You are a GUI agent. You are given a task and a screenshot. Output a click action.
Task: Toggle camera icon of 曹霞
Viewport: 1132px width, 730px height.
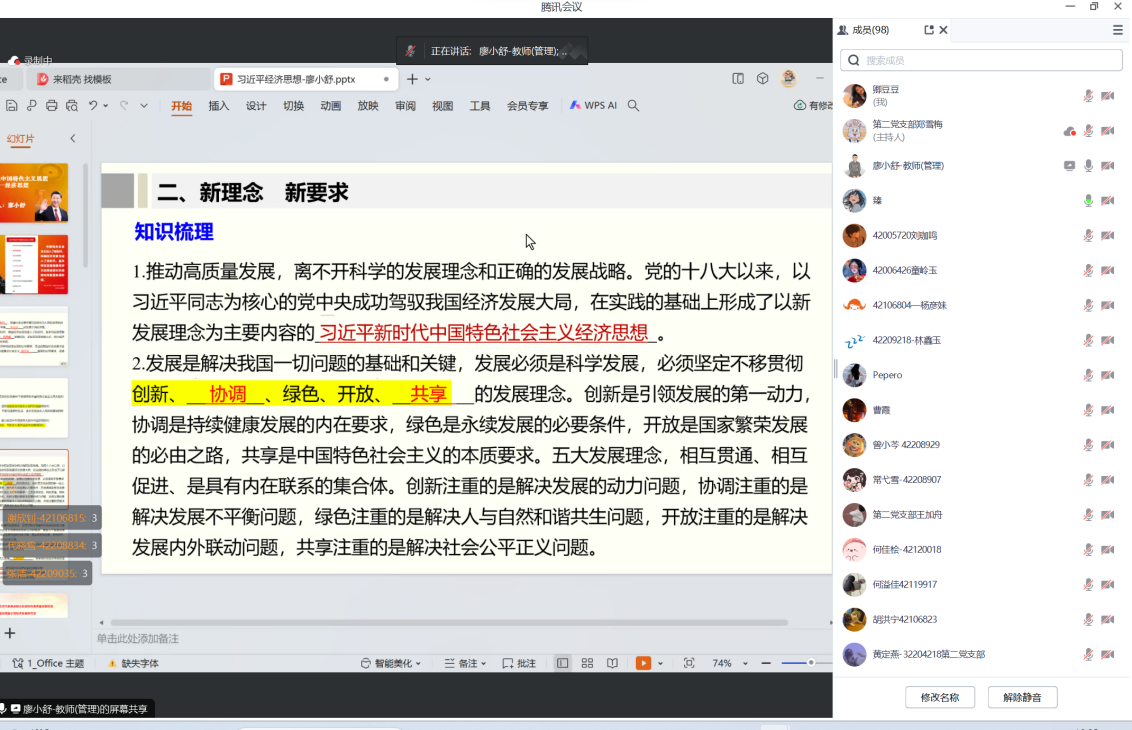[x=1107, y=409]
